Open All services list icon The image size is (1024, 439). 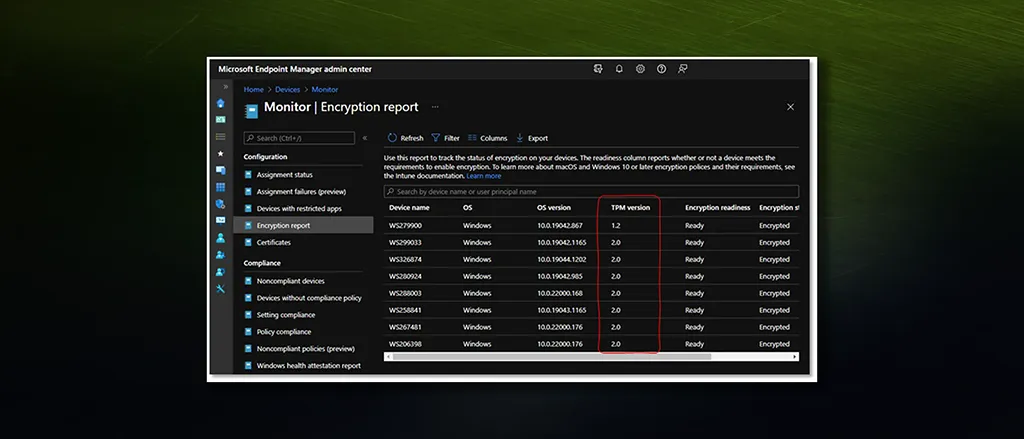(x=221, y=137)
